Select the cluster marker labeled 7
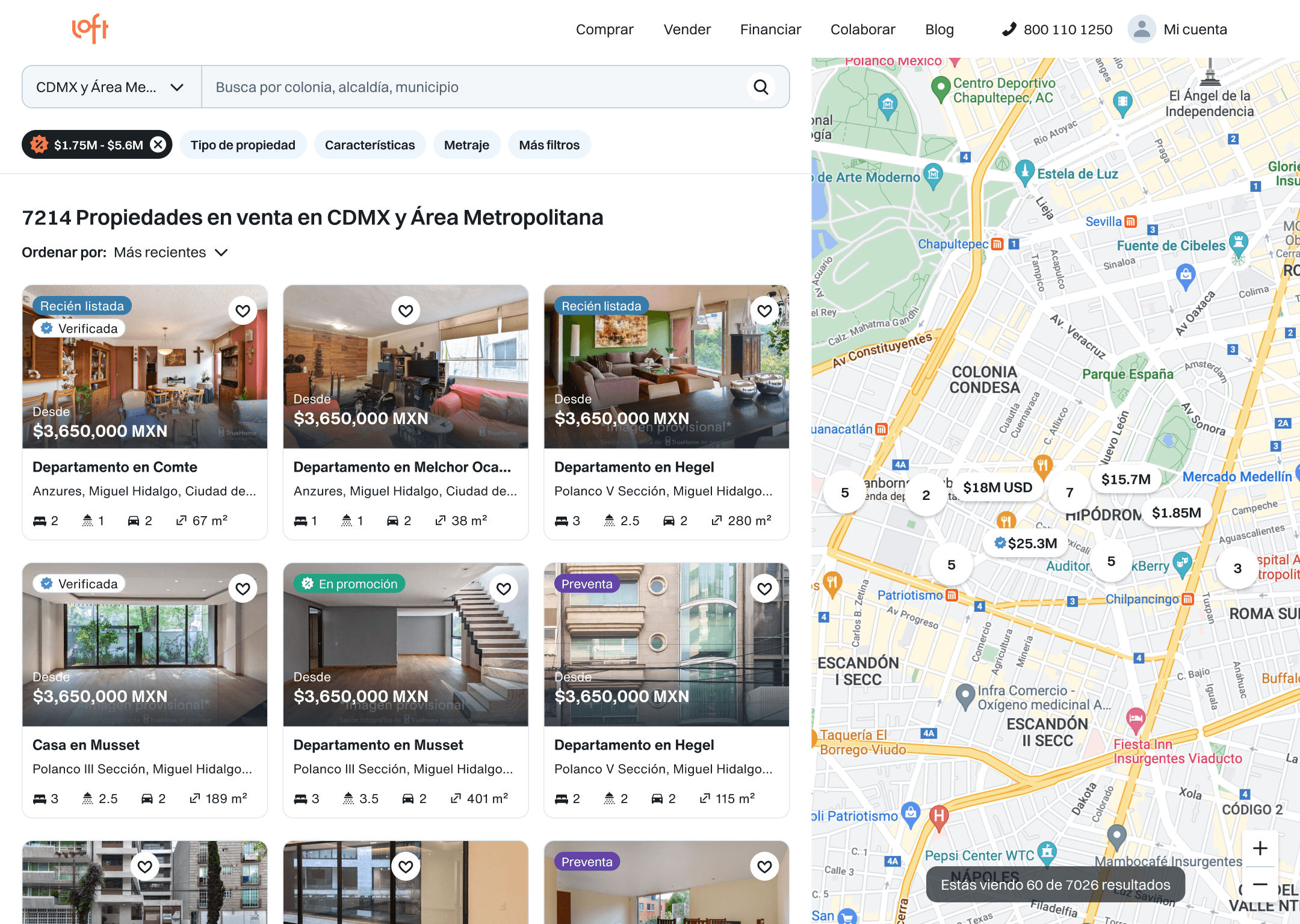The image size is (1300, 924). click(1069, 493)
